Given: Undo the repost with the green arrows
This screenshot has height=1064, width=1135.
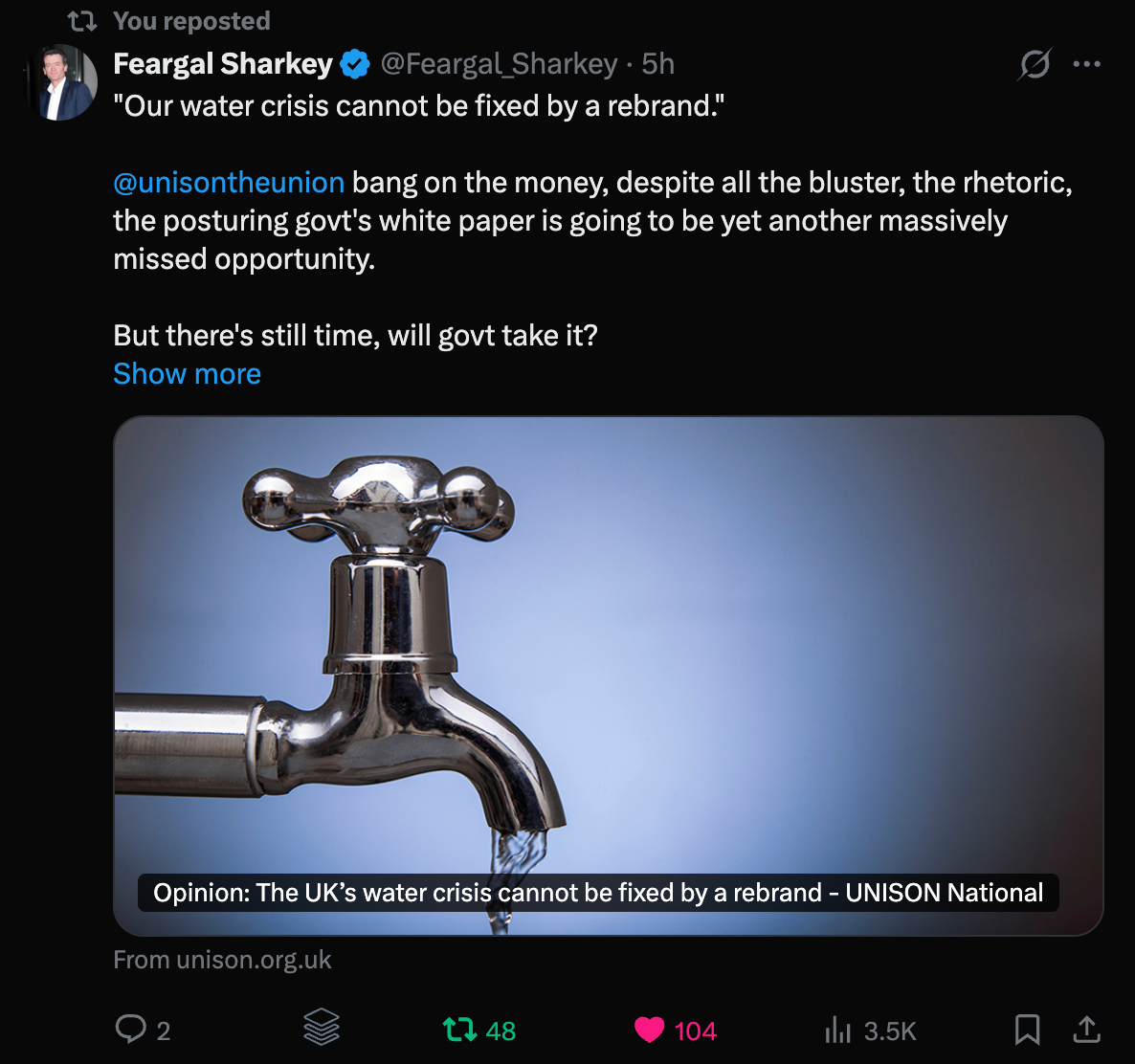Looking at the screenshot, I should [x=460, y=1030].
